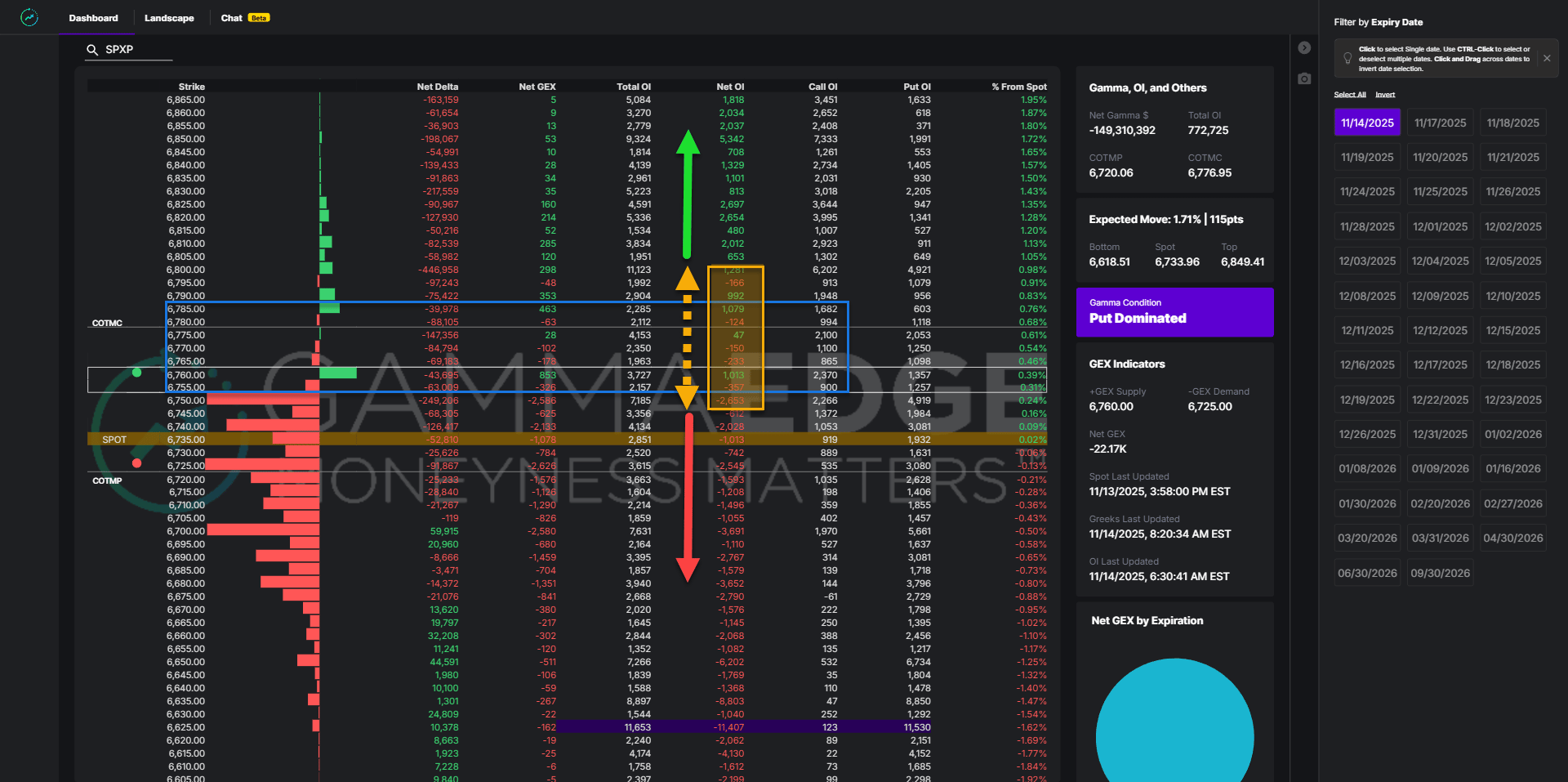The image size is (1568, 782).
Task: Click the GammaEdge logo icon
Action: click(x=29, y=17)
